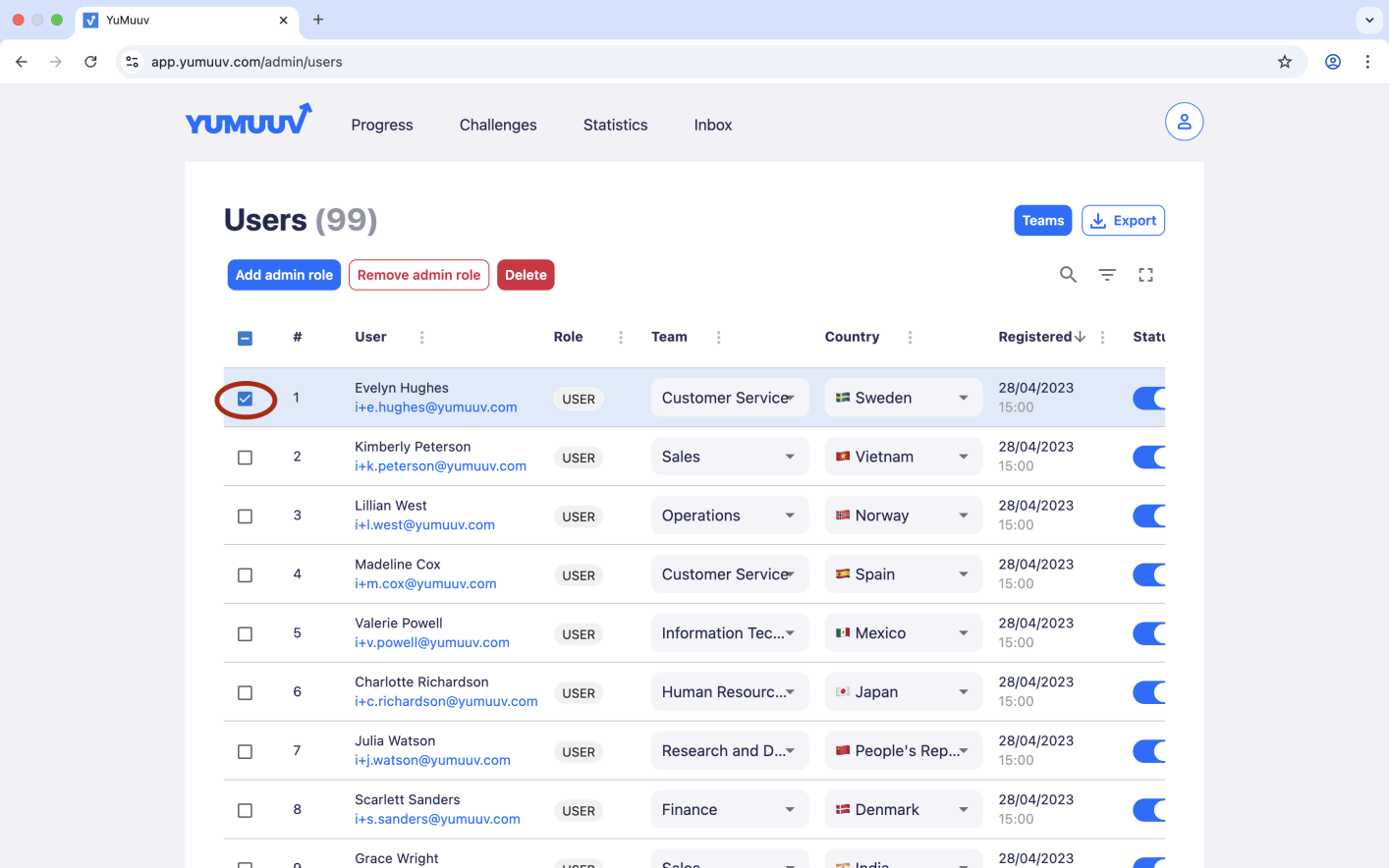Check Madeline Cox row checkbox
The image size is (1389, 868).
point(246,575)
